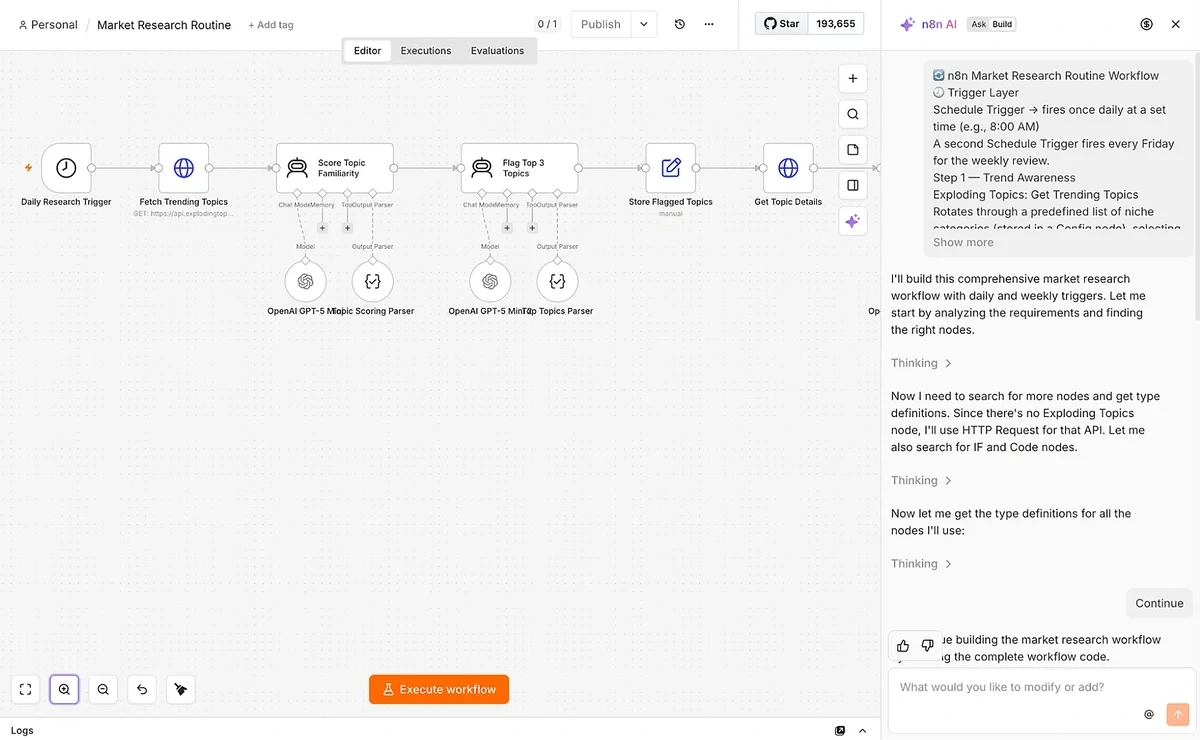Click the add node plus button on canvas
Viewport: 1200px width, 740px height.
pyautogui.click(x=853, y=78)
